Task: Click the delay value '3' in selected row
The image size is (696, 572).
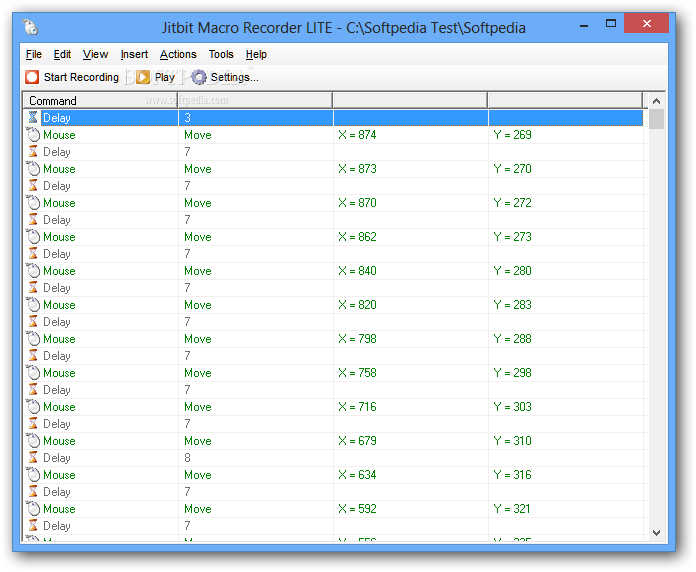Action: 187,118
